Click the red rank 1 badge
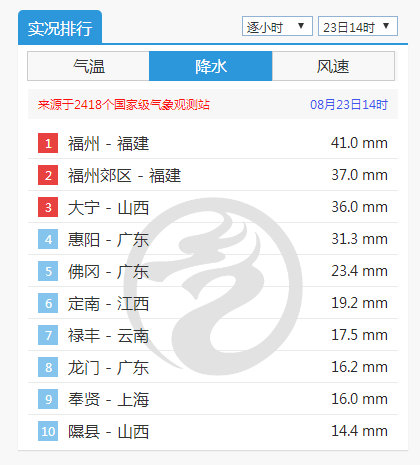This screenshot has width=420, height=465. pyautogui.click(x=48, y=143)
